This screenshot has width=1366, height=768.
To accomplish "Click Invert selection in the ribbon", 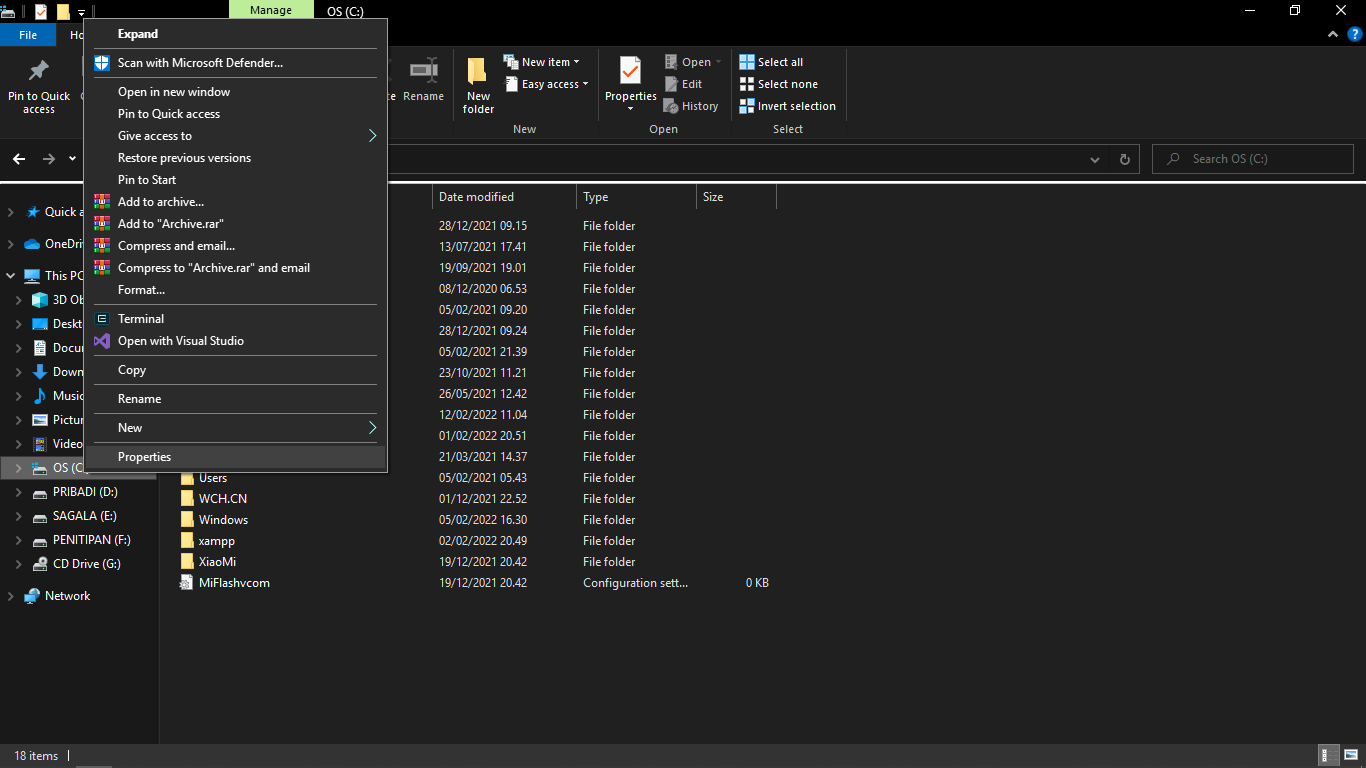I will coord(788,106).
